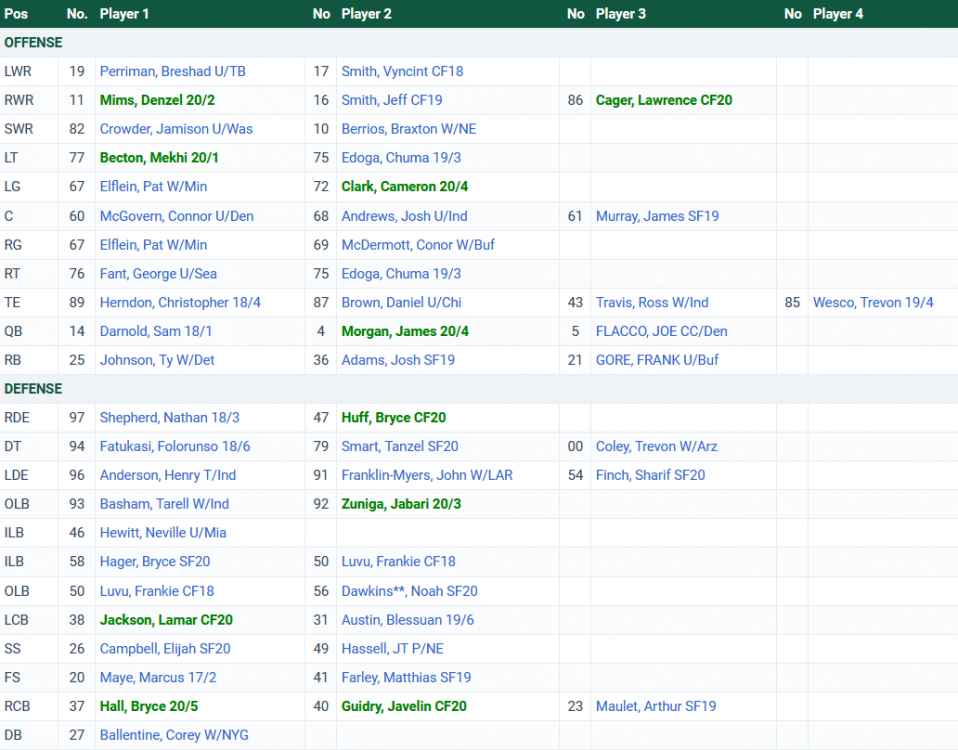
Task: Click Maye, Marcus 17/2 link
Action: [x=158, y=677]
